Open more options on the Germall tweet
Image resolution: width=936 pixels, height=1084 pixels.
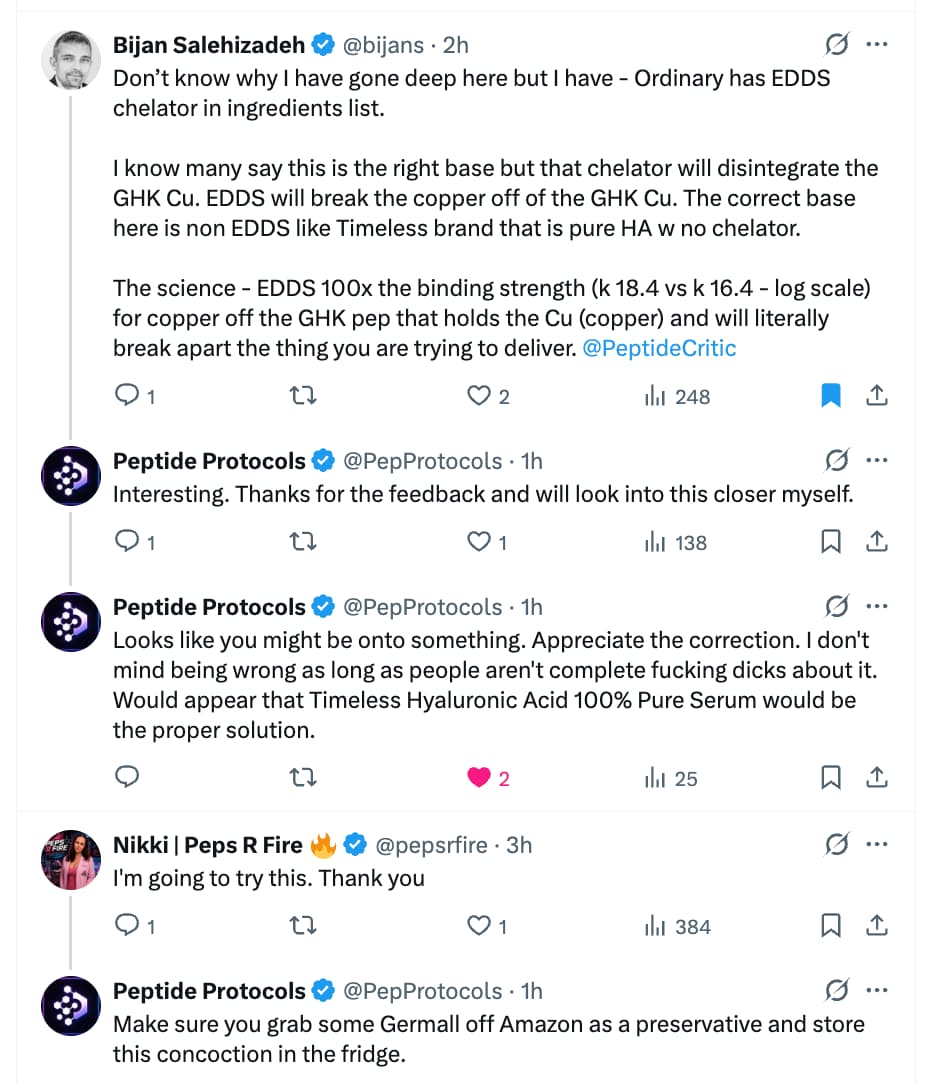point(877,990)
